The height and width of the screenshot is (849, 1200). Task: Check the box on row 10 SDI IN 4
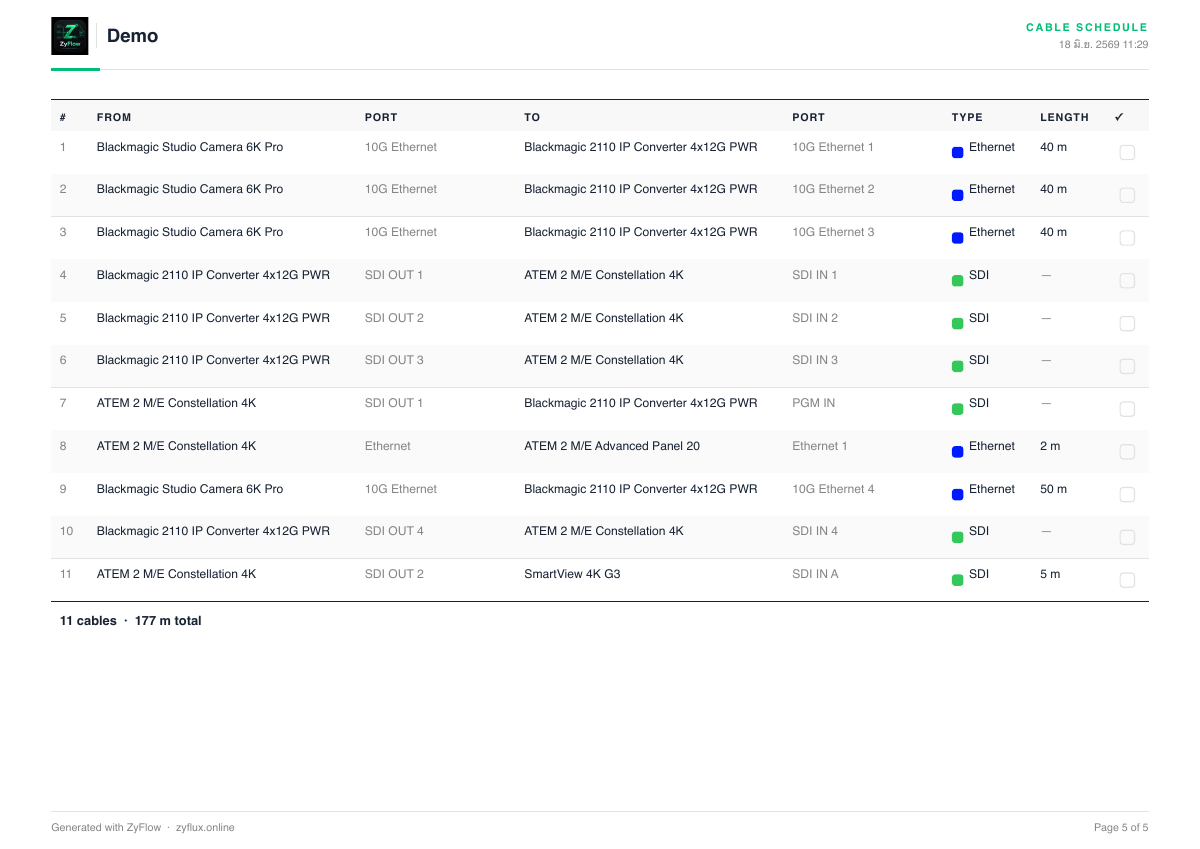point(1127,537)
